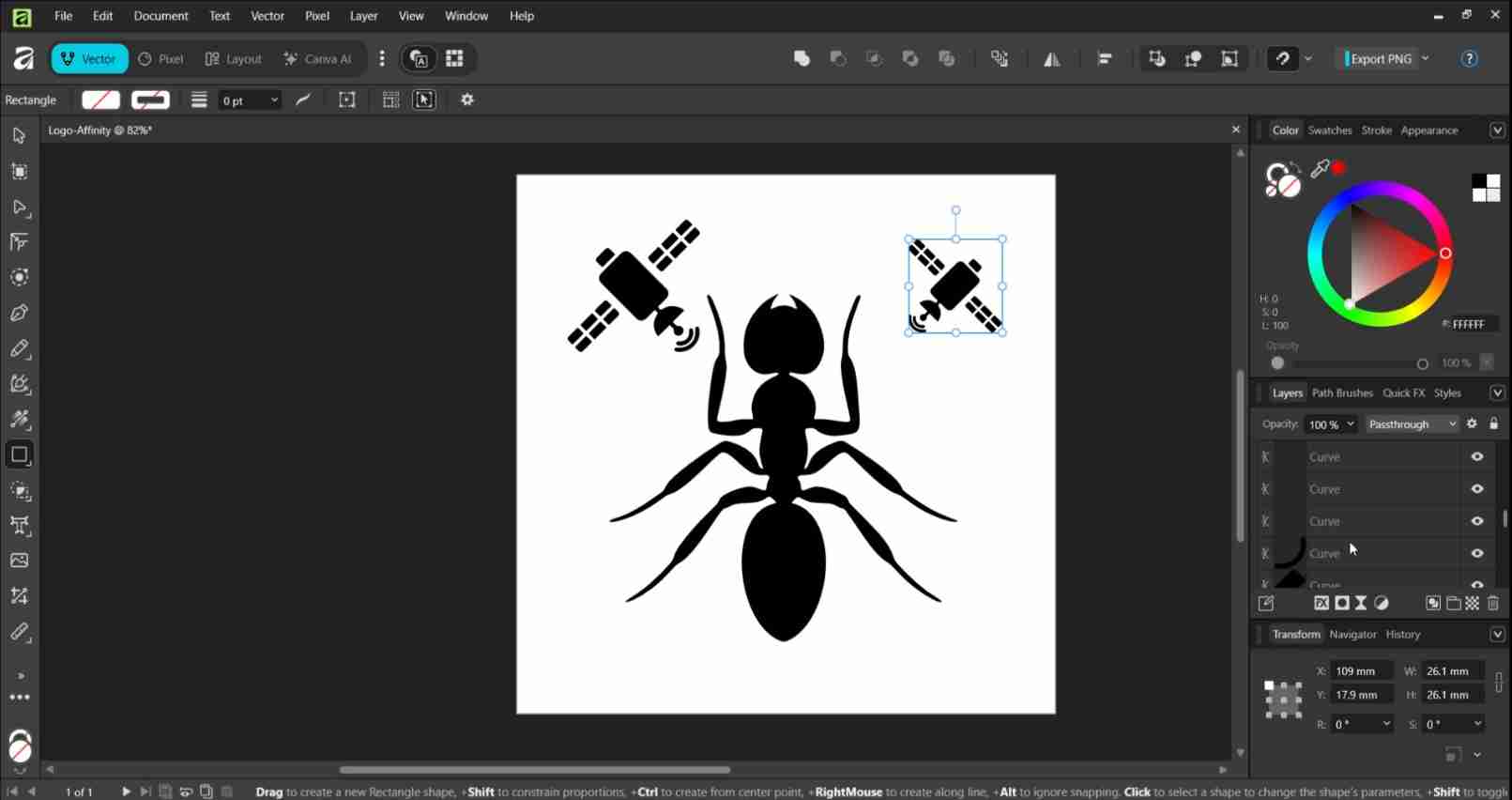The height and width of the screenshot is (800, 1512).
Task: Select the Measure ruler tool
Action: [x=19, y=633]
